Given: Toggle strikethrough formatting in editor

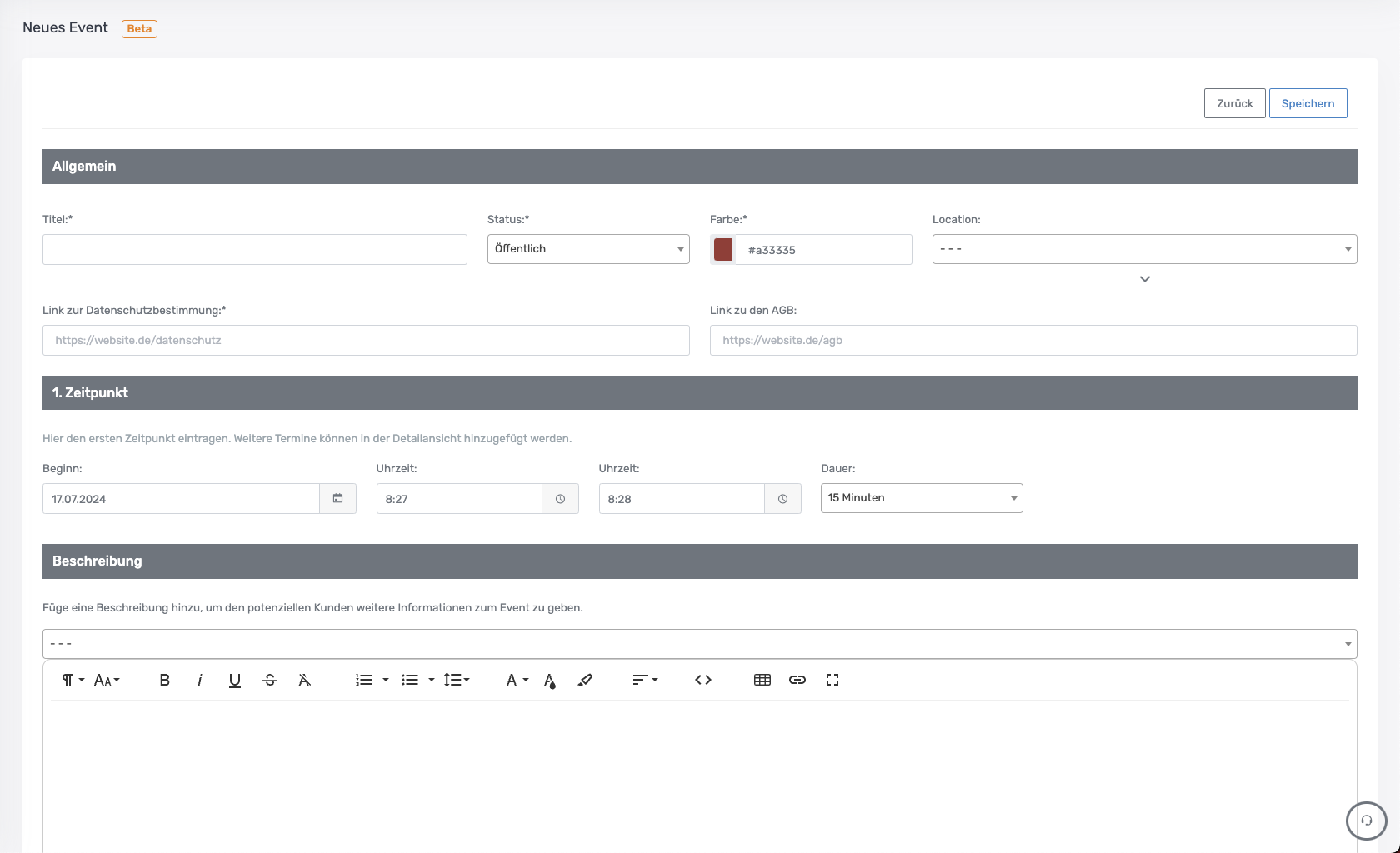Looking at the screenshot, I should click(x=270, y=680).
